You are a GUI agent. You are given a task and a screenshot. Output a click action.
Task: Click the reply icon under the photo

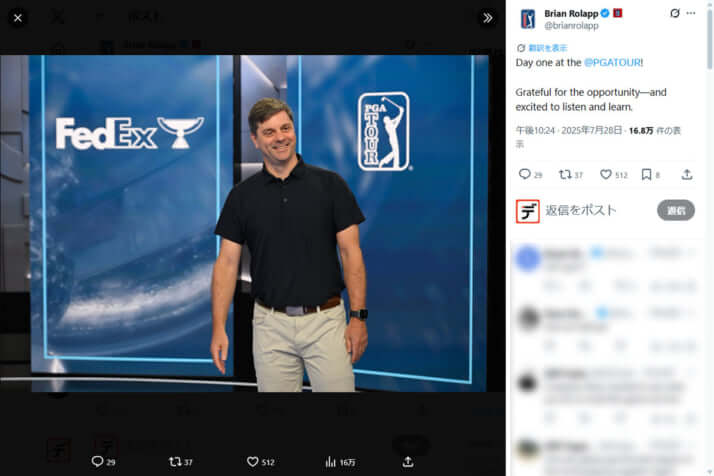(97, 461)
